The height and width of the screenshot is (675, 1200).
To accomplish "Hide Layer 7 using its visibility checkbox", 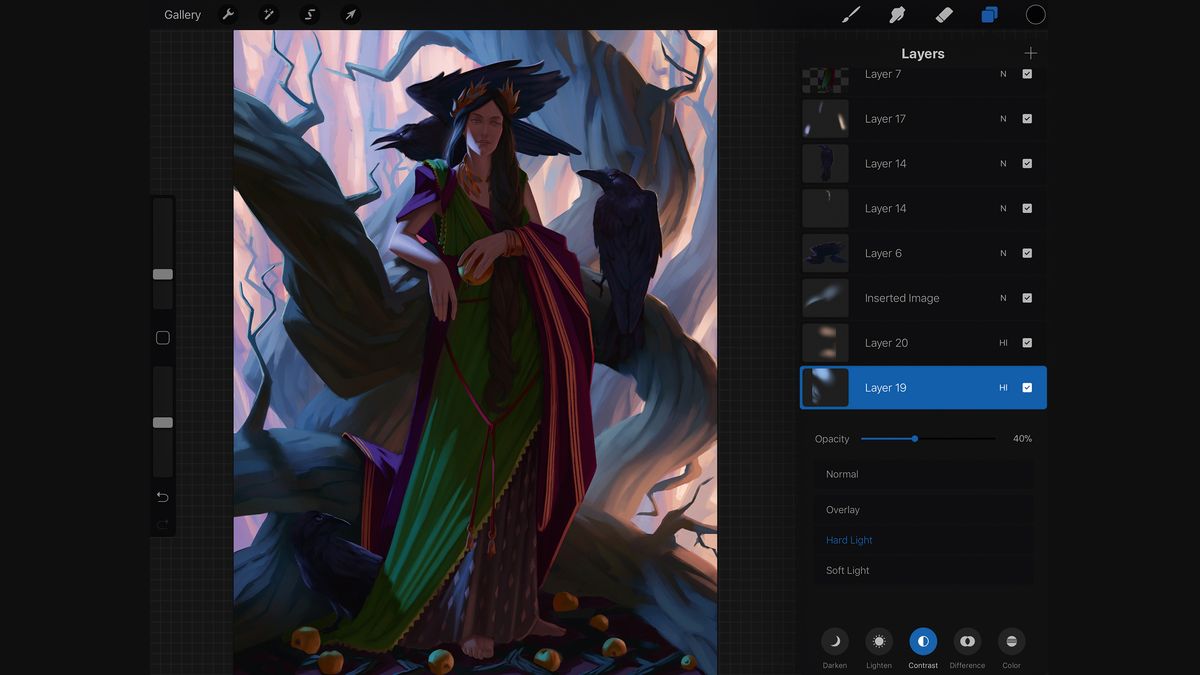I will point(1027,73).
